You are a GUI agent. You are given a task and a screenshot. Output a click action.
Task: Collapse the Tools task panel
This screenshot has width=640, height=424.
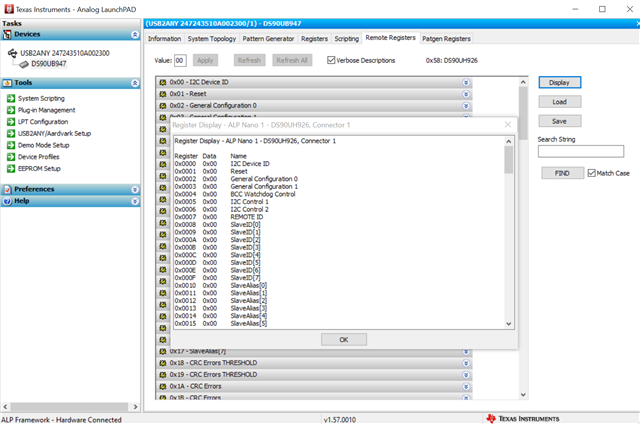click(135, 83)
